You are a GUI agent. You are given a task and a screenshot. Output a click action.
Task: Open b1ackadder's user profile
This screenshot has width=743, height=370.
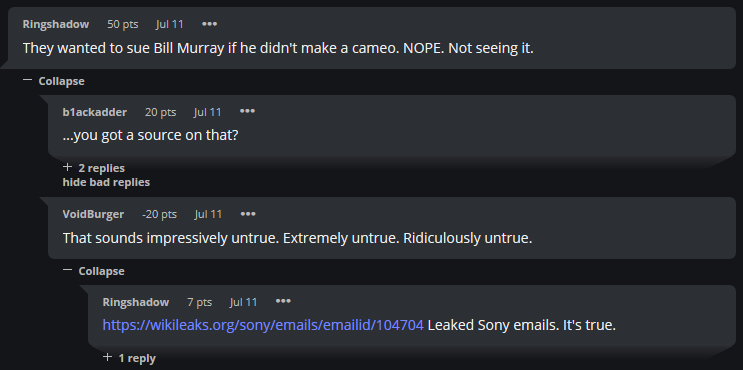click(95, 112)
